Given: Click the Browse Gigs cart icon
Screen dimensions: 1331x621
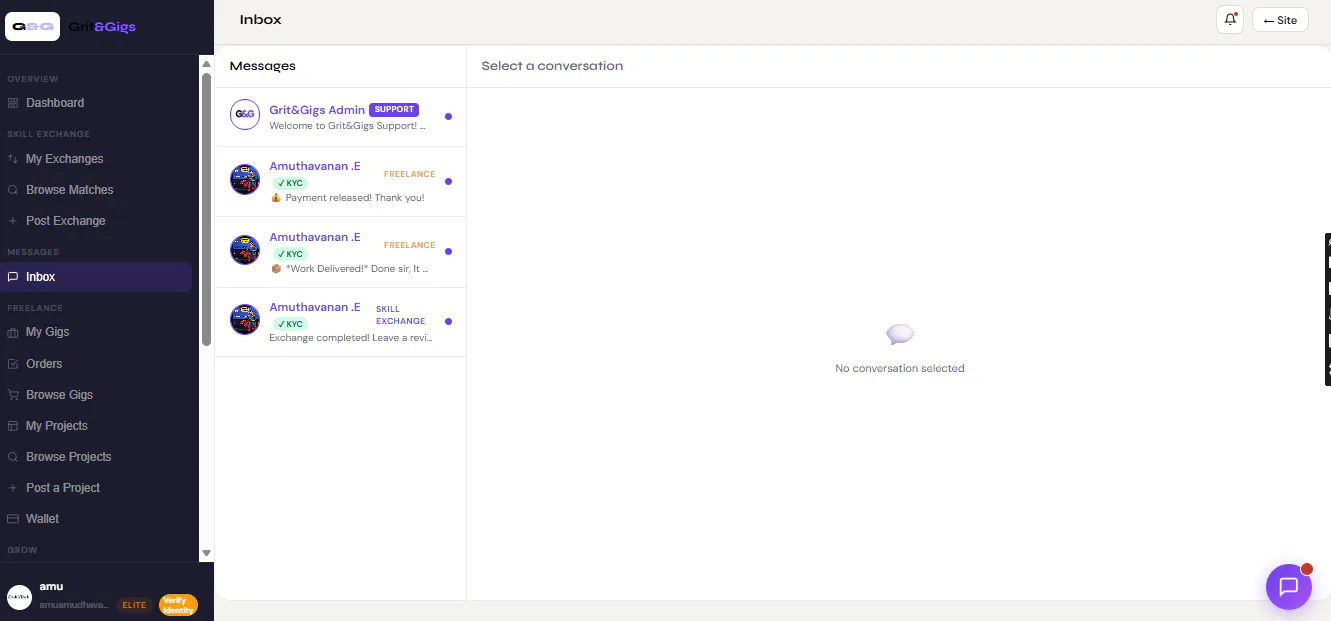Looking at the screenshot, I should click(x=13, y=395).
